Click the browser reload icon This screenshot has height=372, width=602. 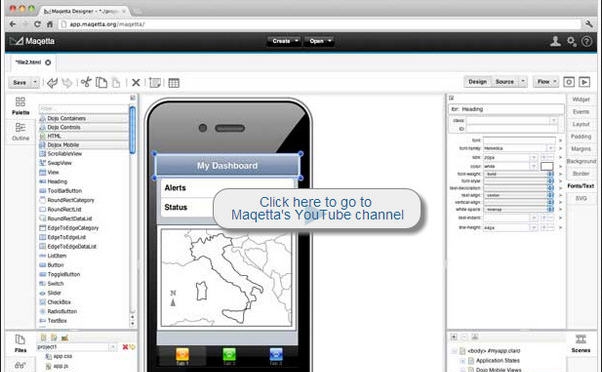click(x=37, y=24)
